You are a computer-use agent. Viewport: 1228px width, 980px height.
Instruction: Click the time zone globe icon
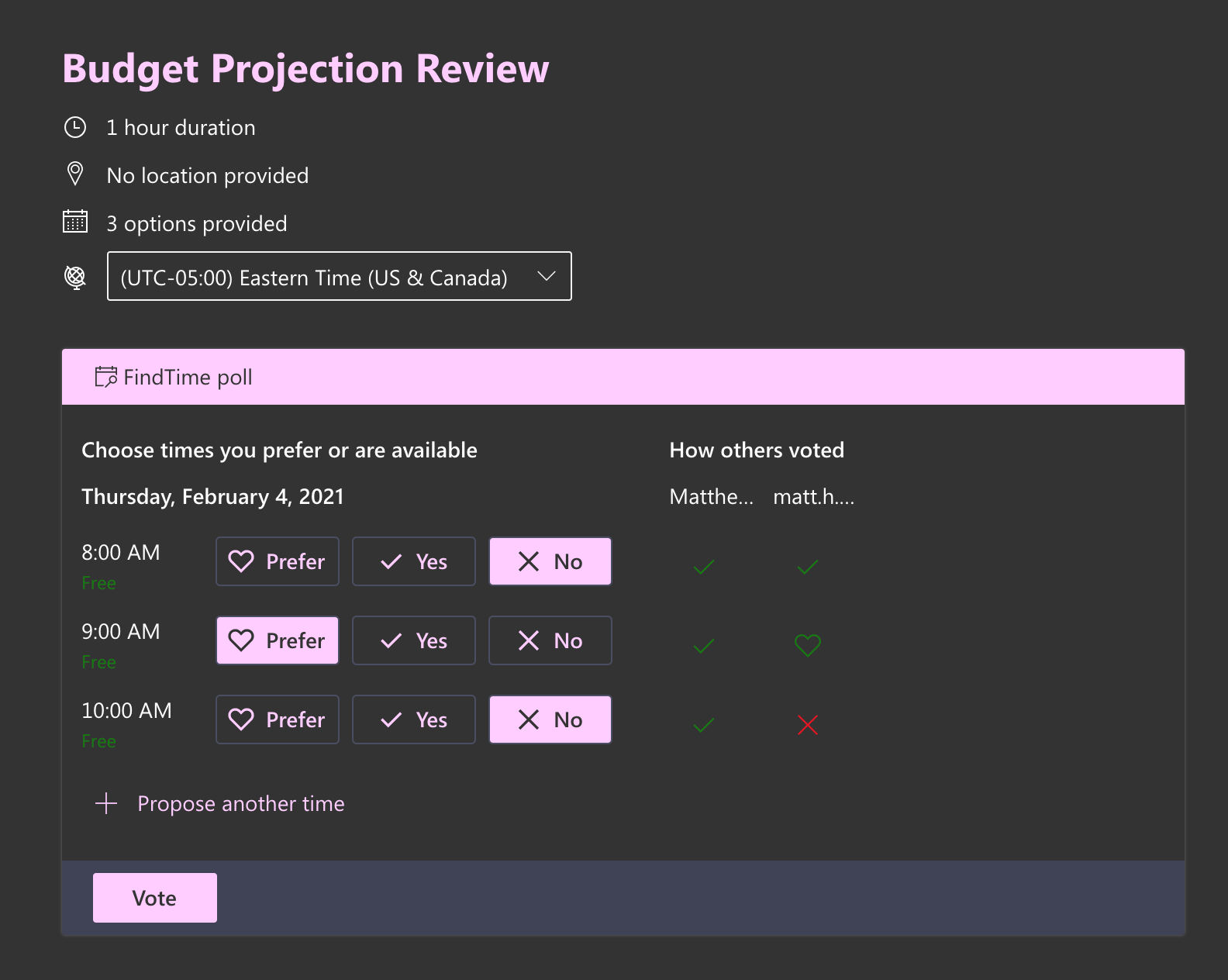(x=75, y=277)
